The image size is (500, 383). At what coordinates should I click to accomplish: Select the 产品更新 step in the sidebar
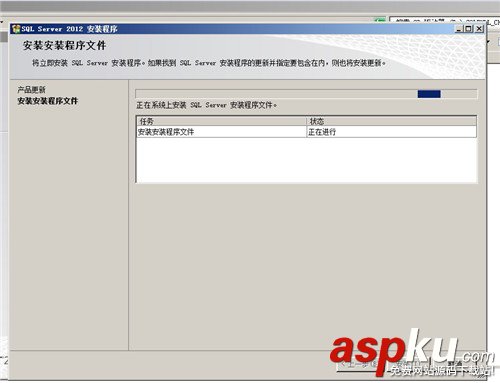(31, 89)
